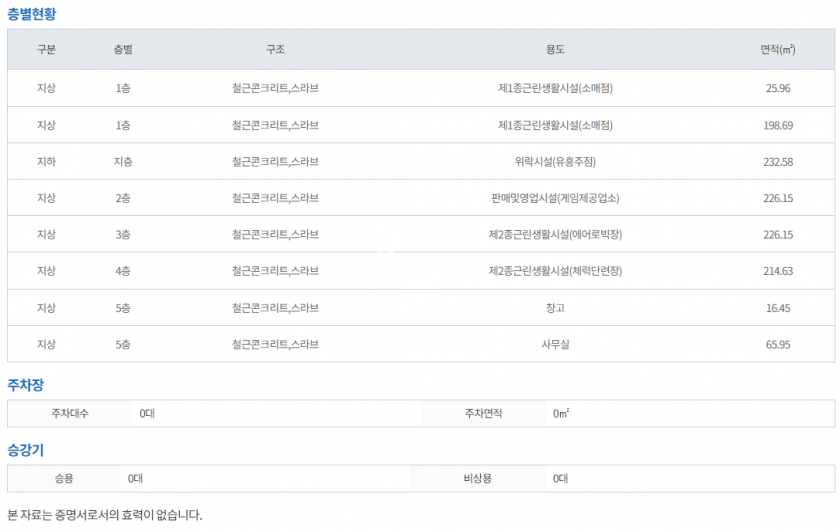This screenshot has height=532, width=840.
Task: Click the 승강기 section heading
Action: 25,450
